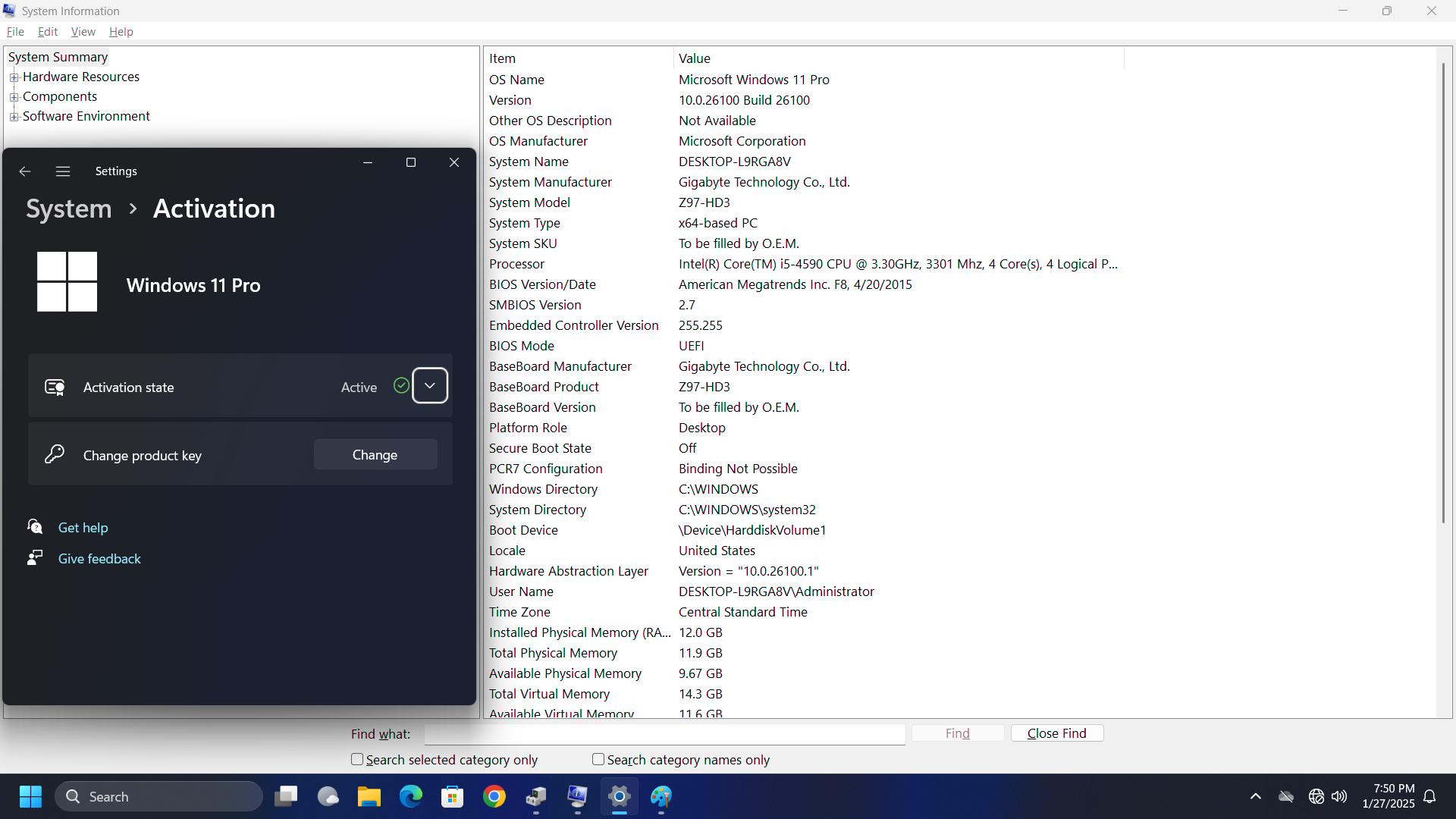Viewport: 1456px width, 819px height.
Task: Select the Processor row label
Action: (x=517, y=264)
